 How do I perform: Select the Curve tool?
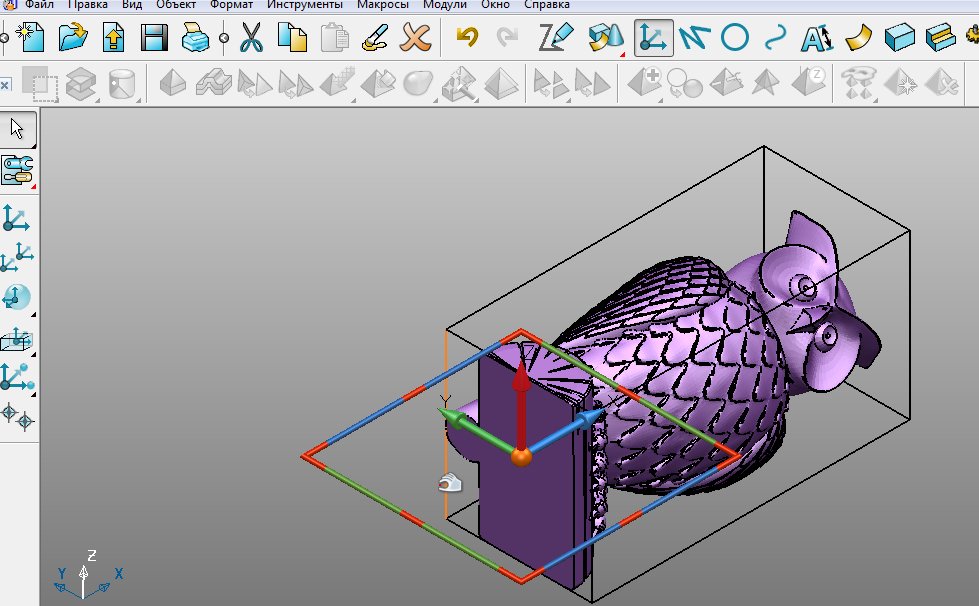pos(775,37)
